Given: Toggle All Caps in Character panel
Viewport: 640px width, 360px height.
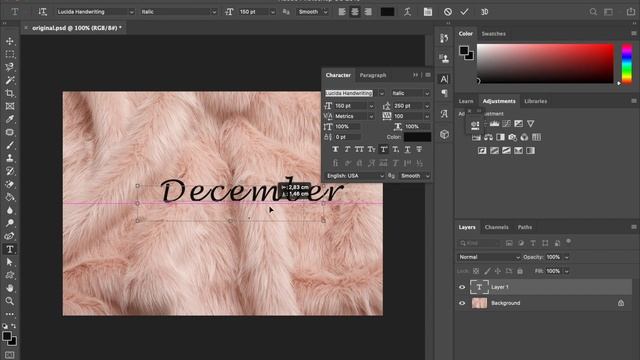Looking at the screenshot, I should click(x=359, y=149).
